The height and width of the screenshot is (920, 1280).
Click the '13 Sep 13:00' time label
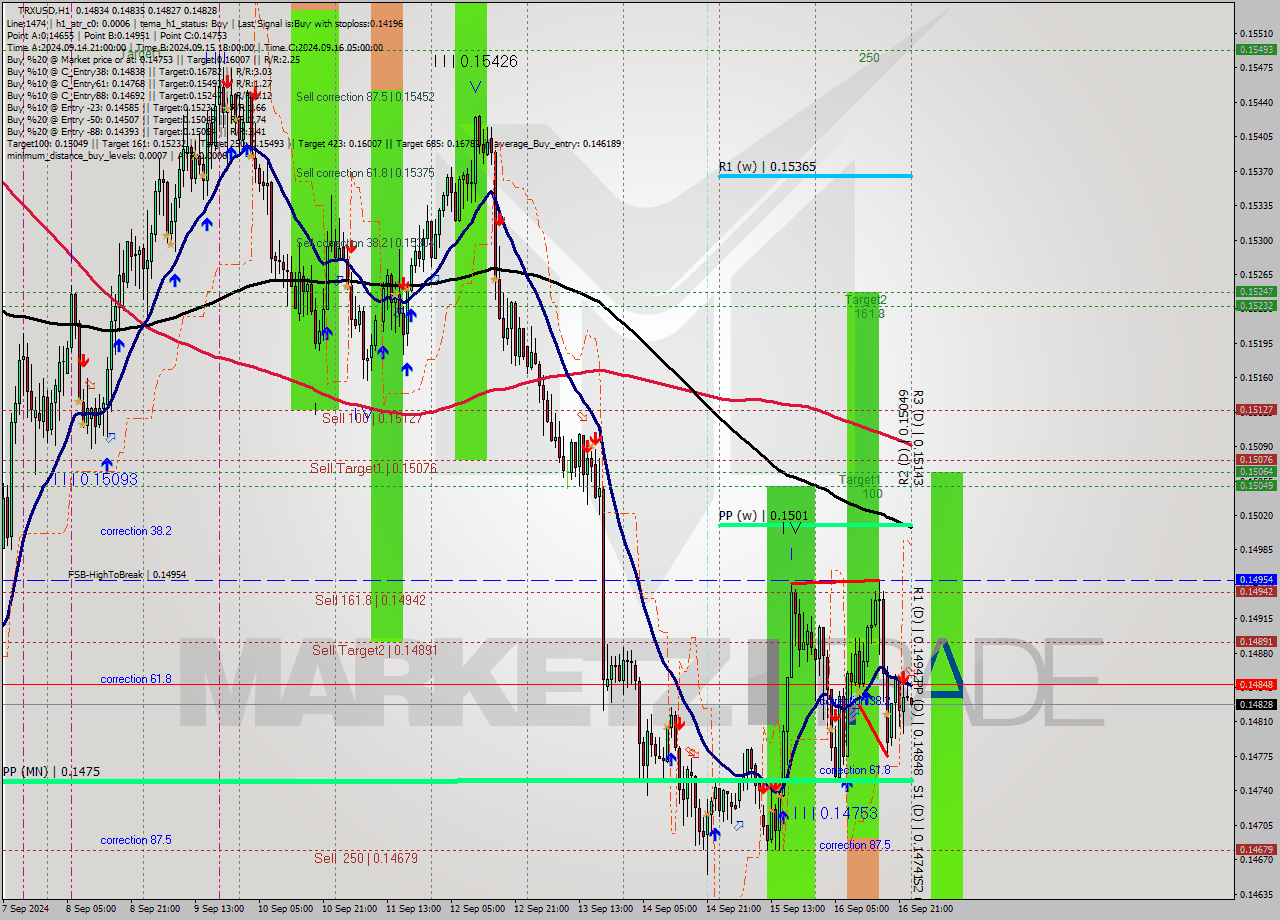603,909
